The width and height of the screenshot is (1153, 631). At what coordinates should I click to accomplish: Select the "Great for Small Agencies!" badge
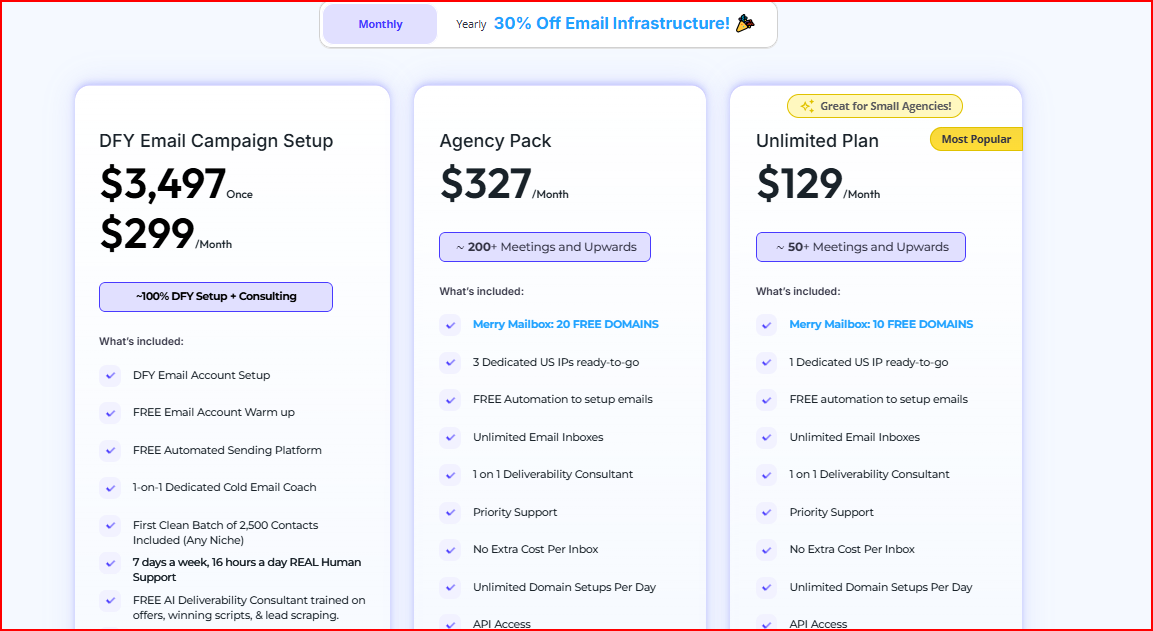pos(875,105)
